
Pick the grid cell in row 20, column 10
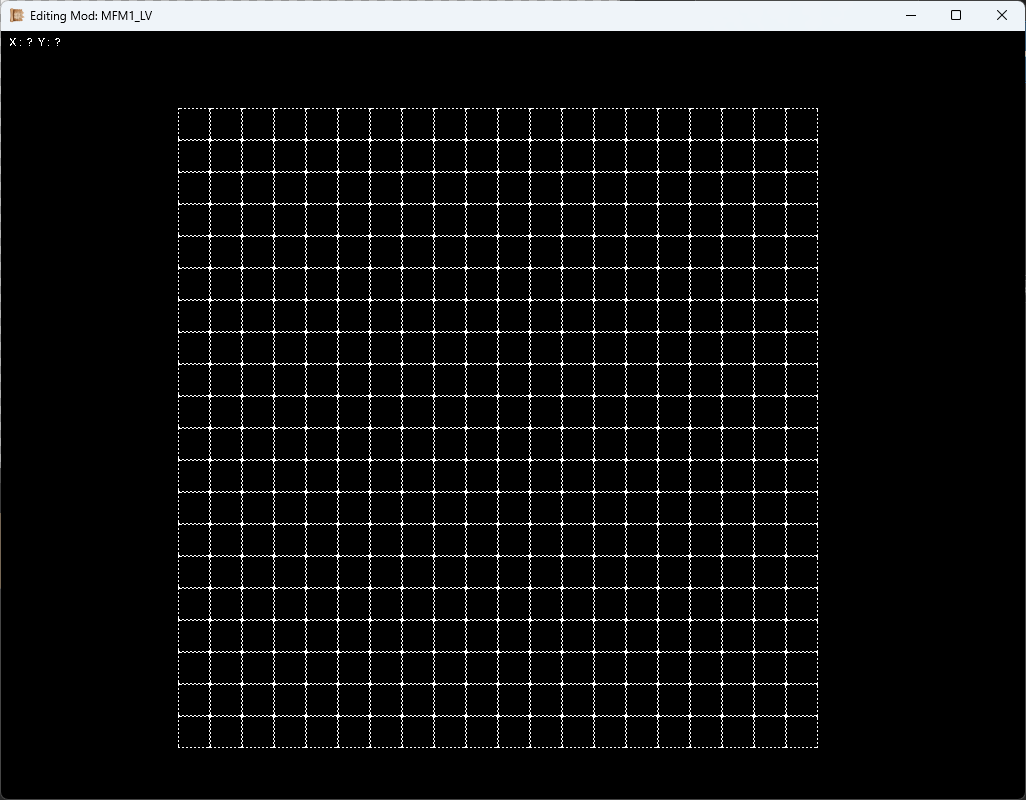pyautogui.click(x=482, y=732)
